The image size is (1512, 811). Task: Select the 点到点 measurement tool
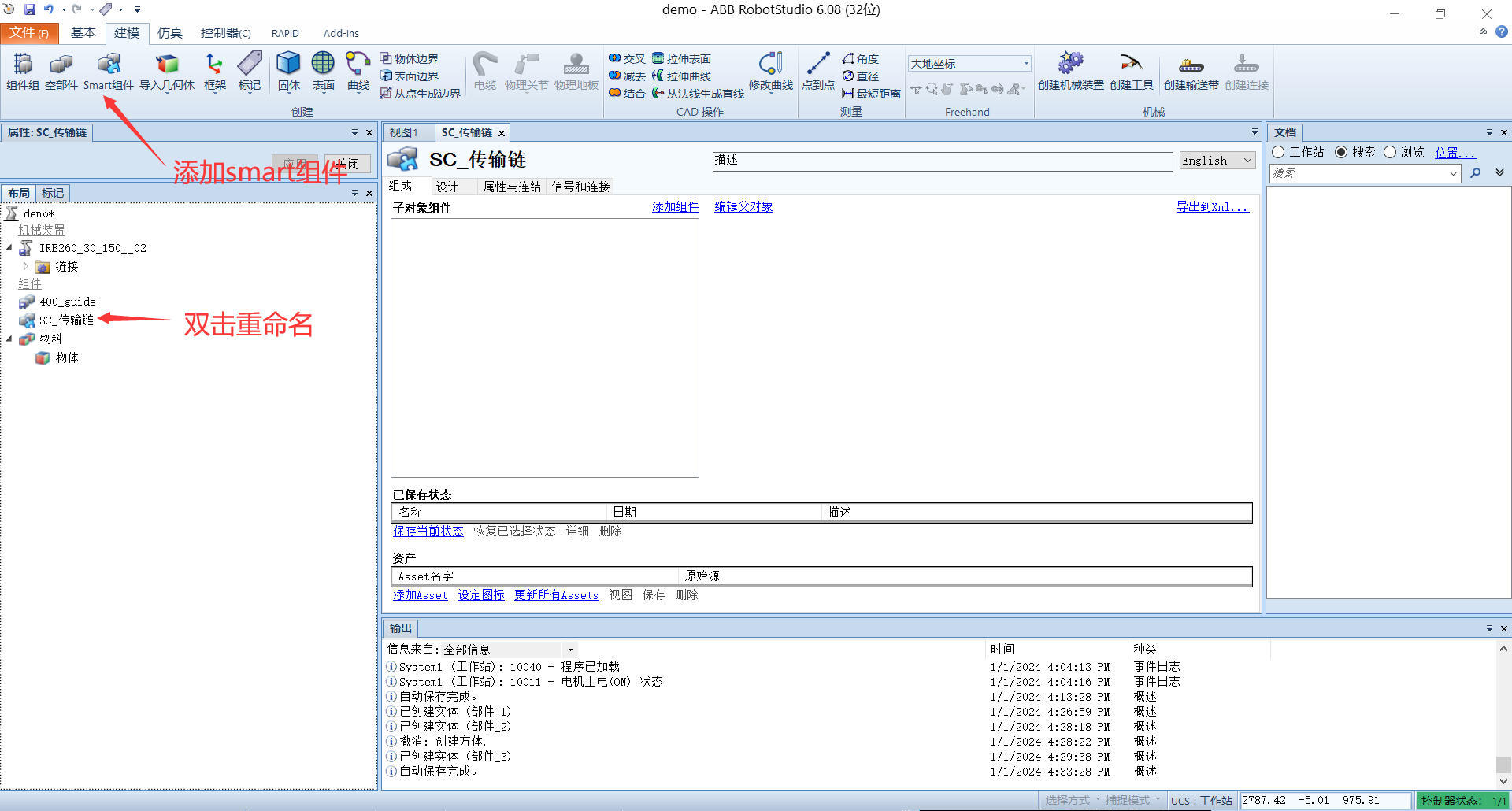click(817, 71)
